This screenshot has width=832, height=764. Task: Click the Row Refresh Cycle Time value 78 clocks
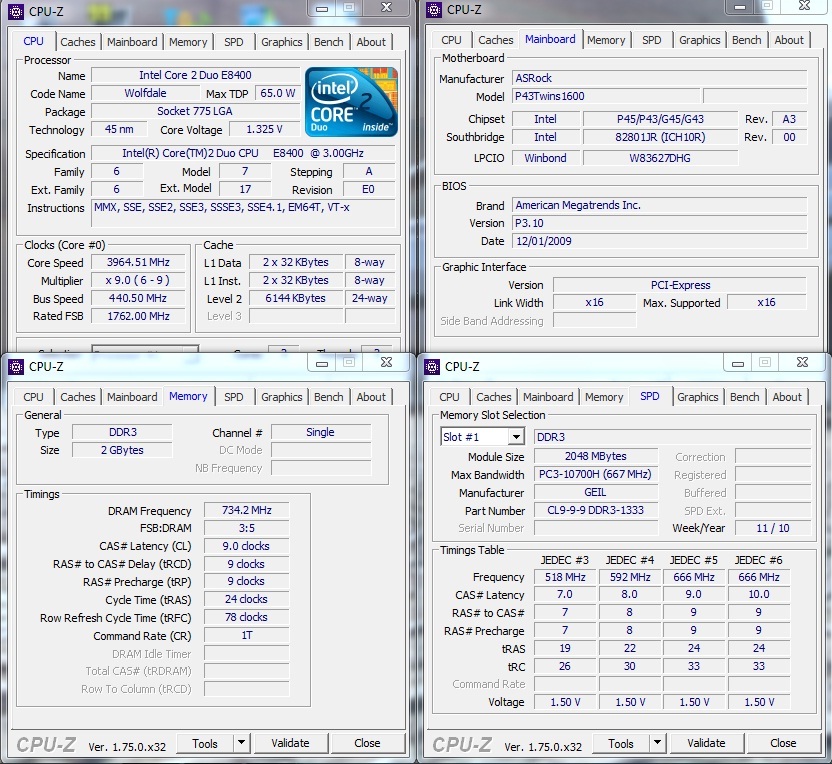click(247, 618)
